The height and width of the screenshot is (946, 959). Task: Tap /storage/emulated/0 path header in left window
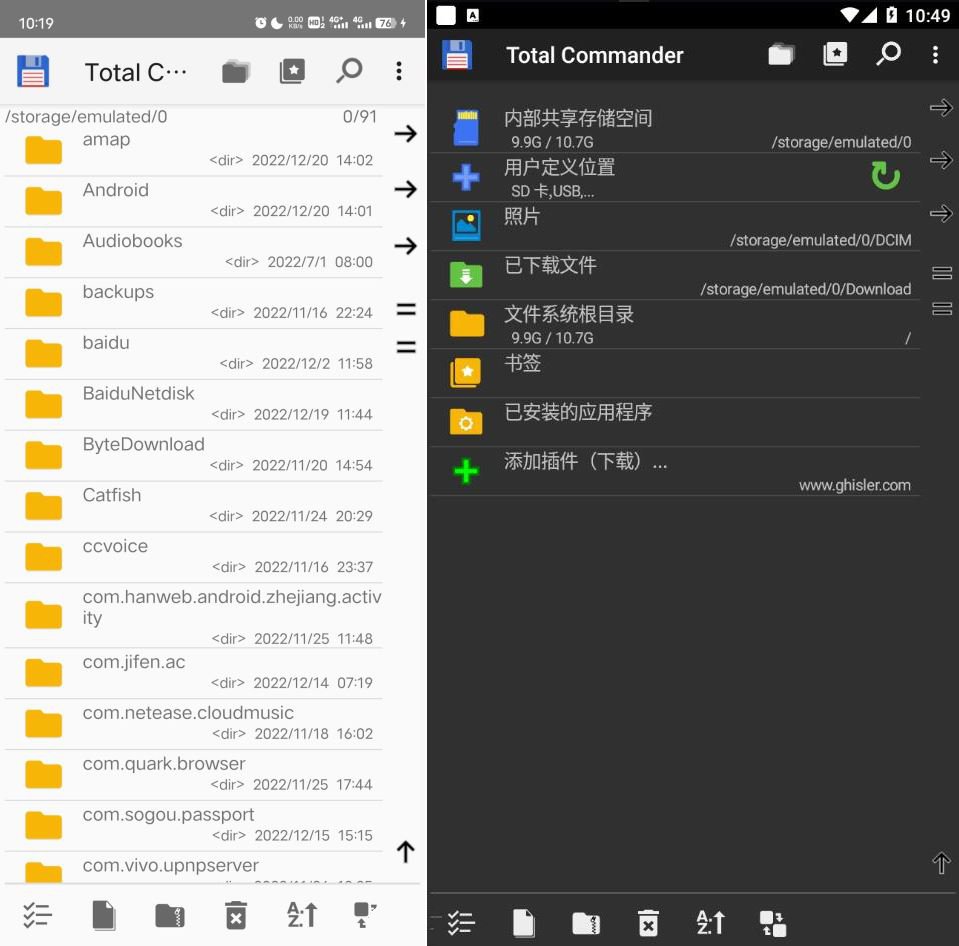click(86, 116)
